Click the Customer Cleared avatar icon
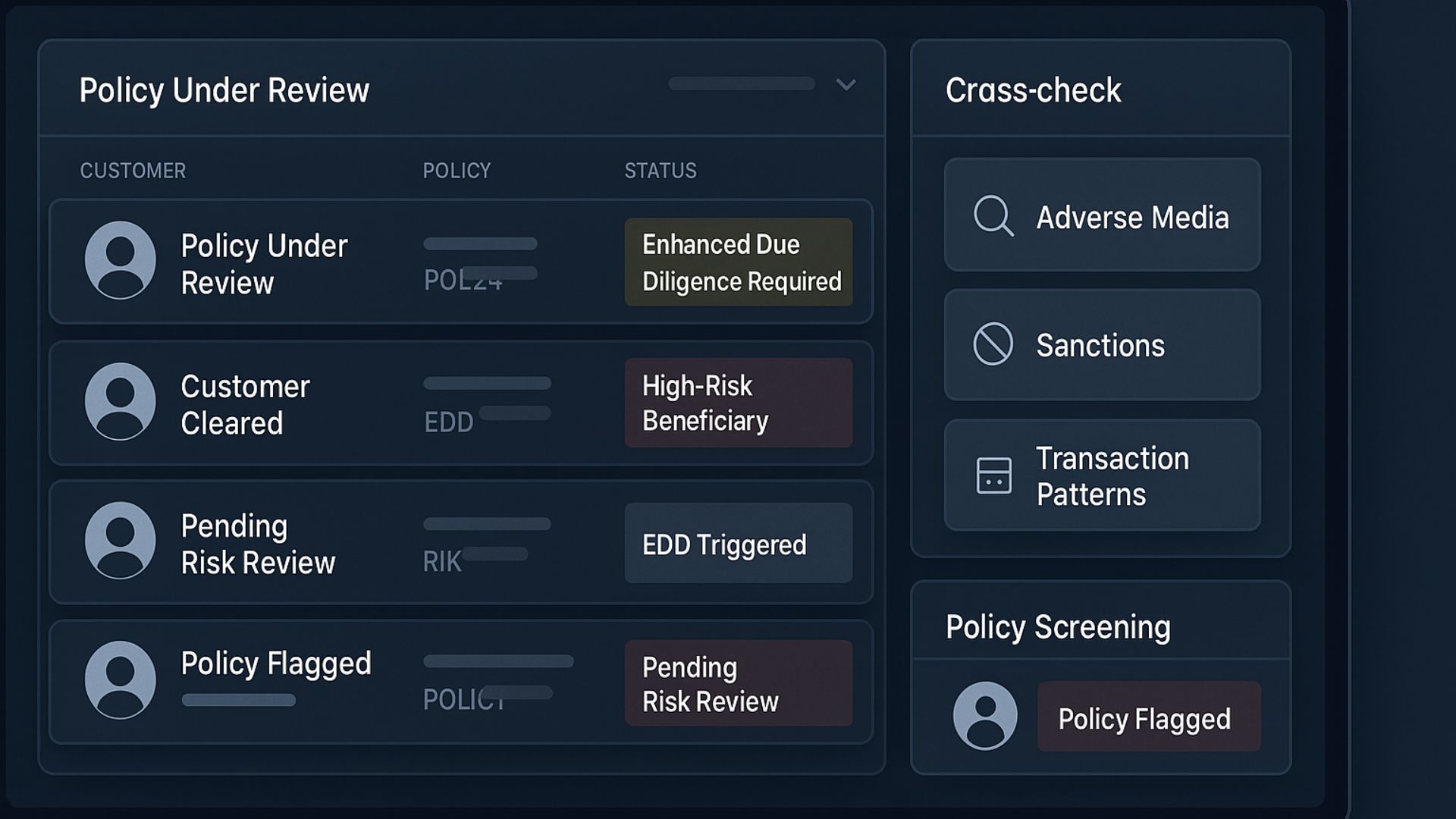1456x819 pixels. pyautogui.click(x=120, y=401)
